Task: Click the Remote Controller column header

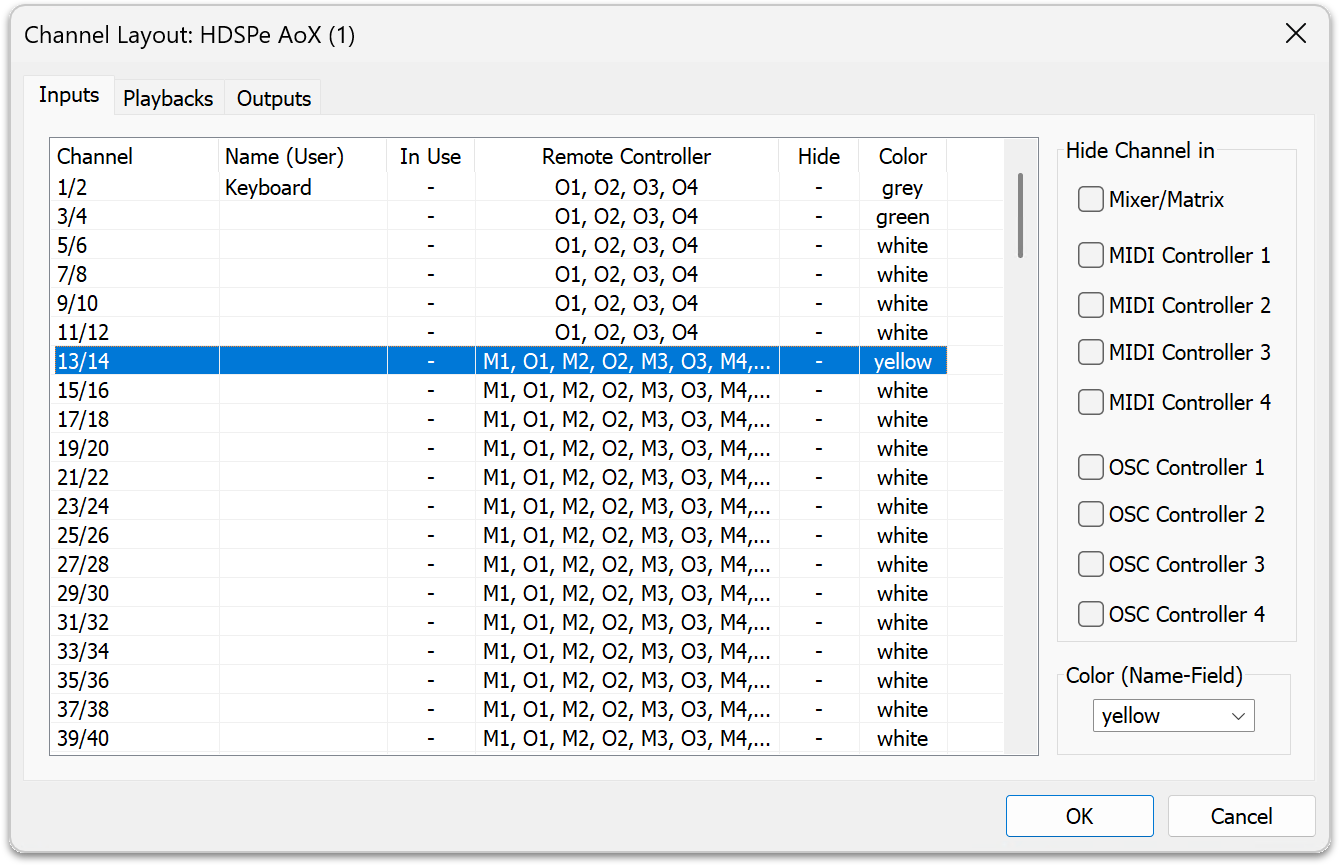Action: (x=626, y=157)
